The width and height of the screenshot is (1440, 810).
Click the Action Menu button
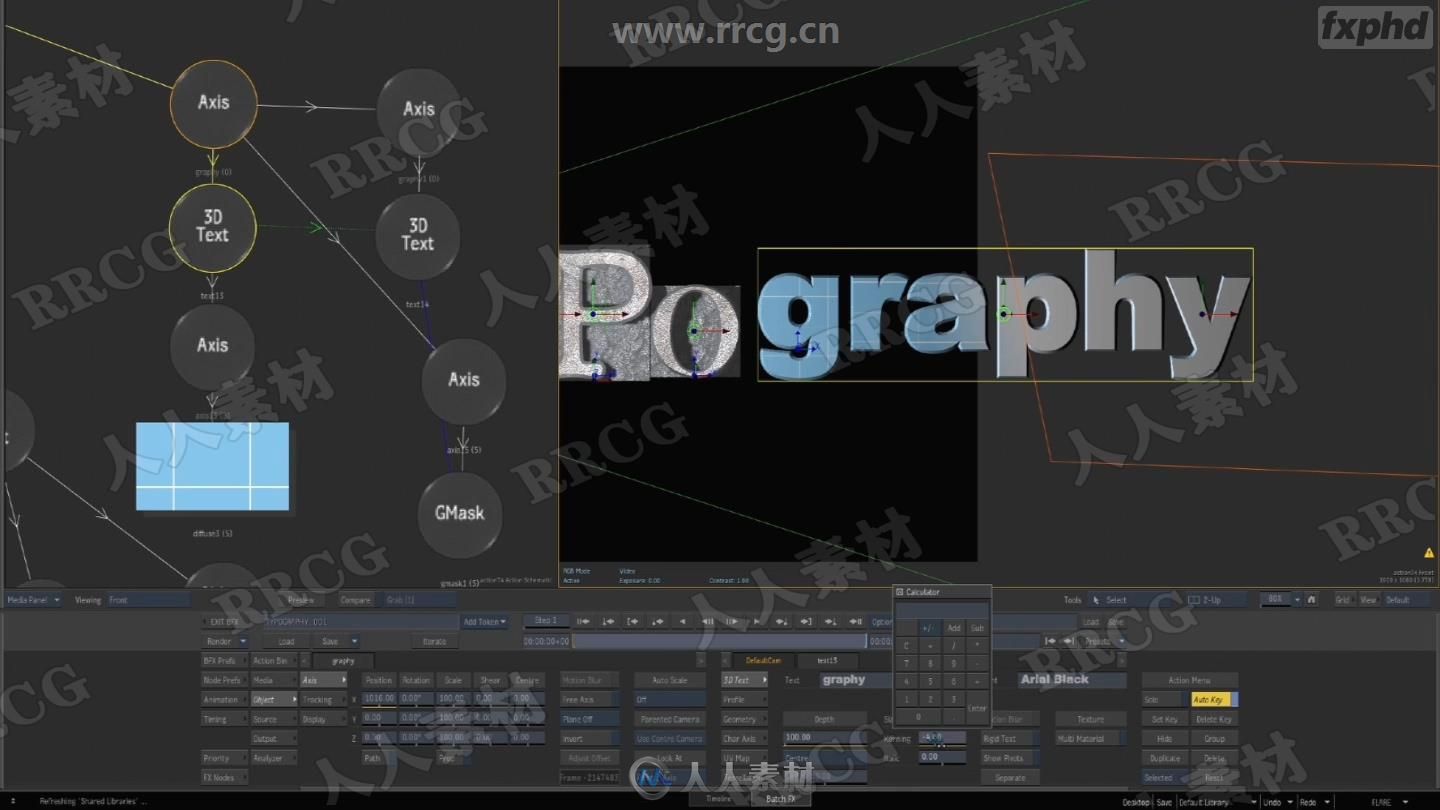point(1189,680)
